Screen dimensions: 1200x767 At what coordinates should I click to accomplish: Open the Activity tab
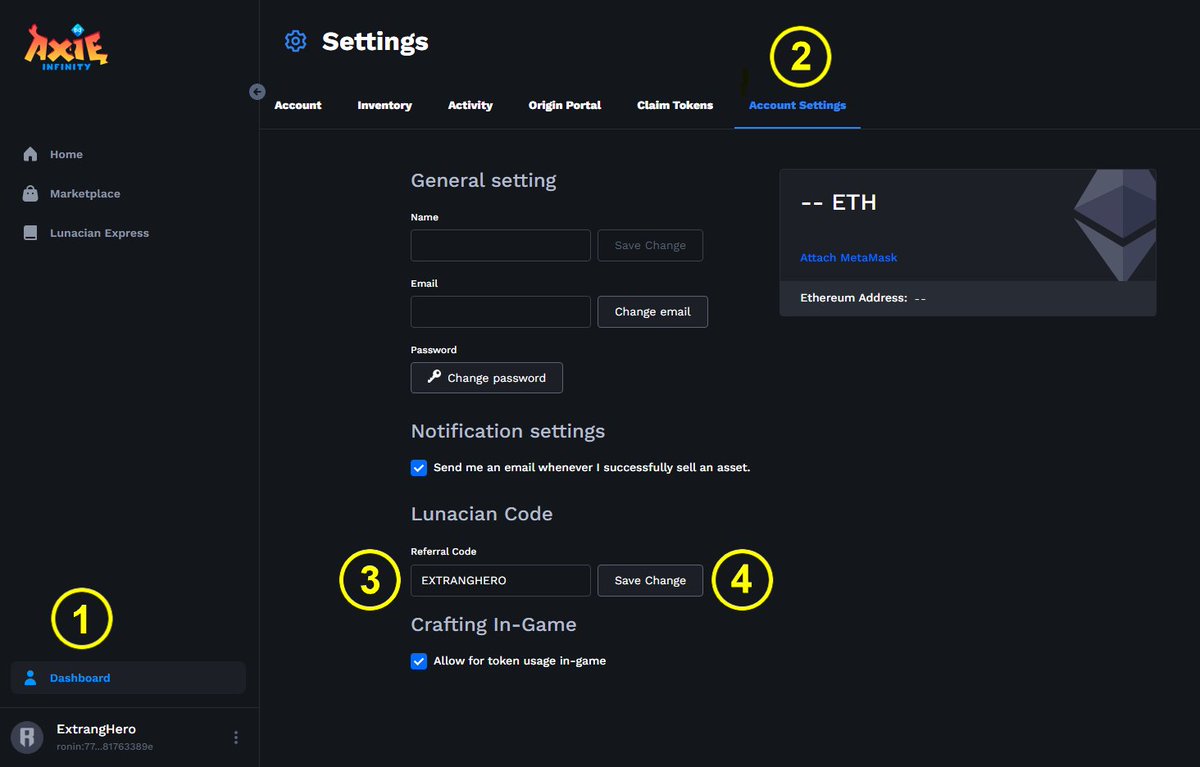(x=470, y=105)
